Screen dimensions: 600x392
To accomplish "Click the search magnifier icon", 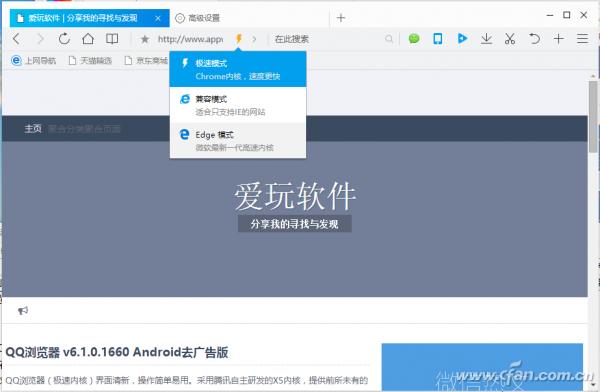I will (x=389, y=39).
